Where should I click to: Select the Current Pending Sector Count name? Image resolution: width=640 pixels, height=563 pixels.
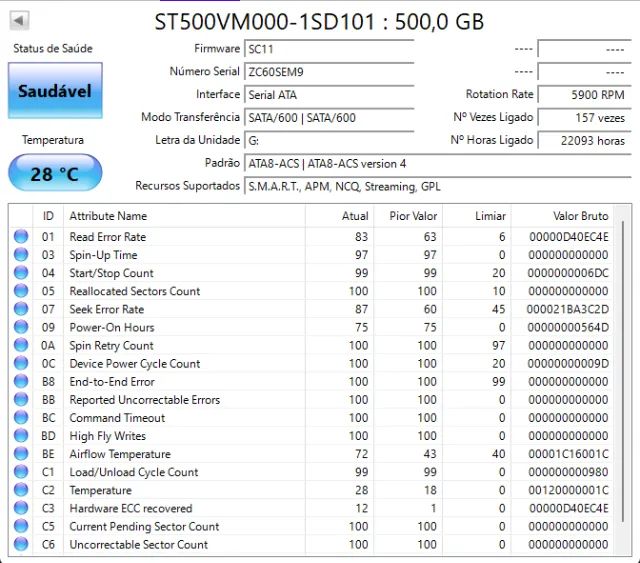click(x=144, y=526)
